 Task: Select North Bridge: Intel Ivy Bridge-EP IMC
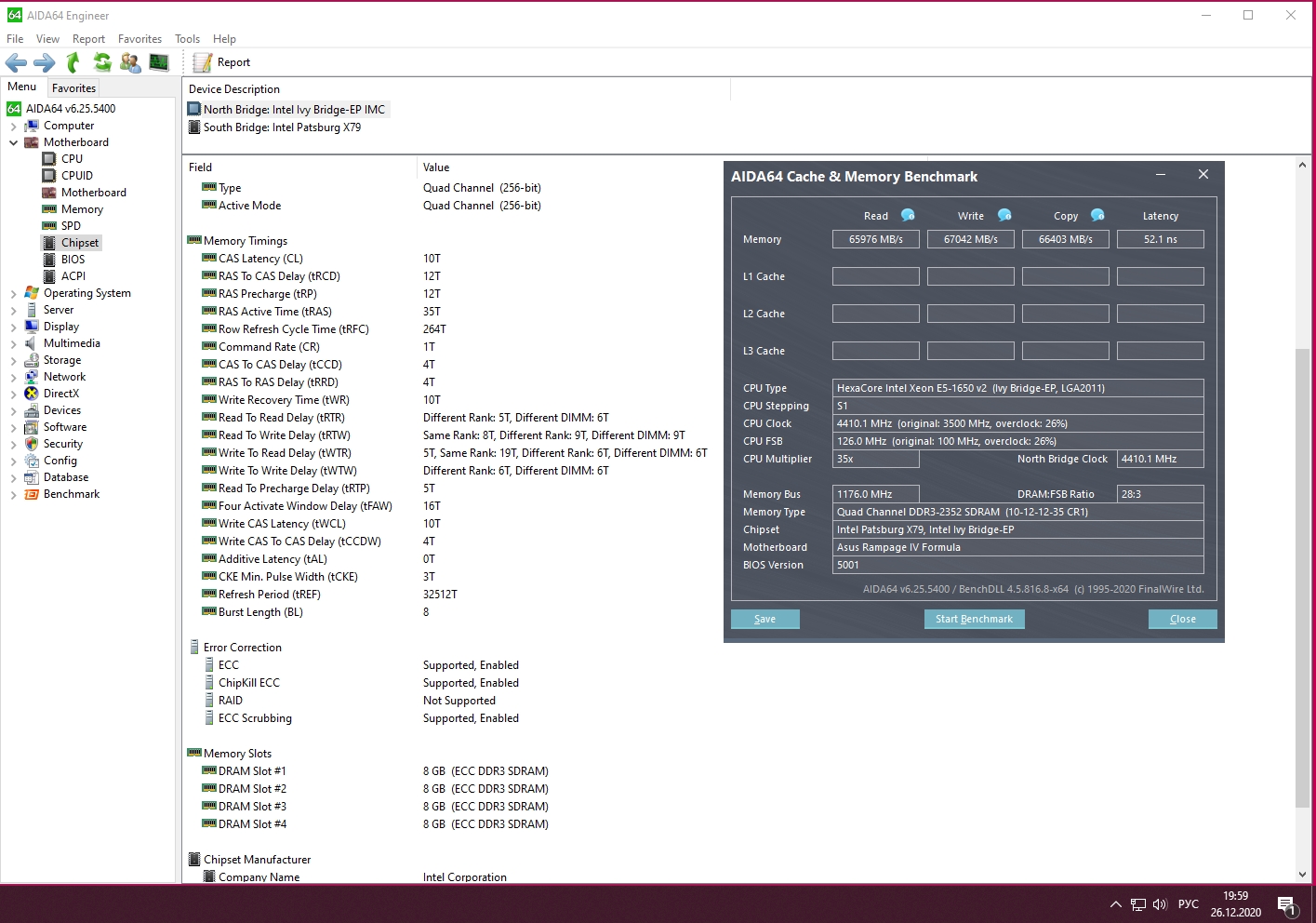[294, 110]
